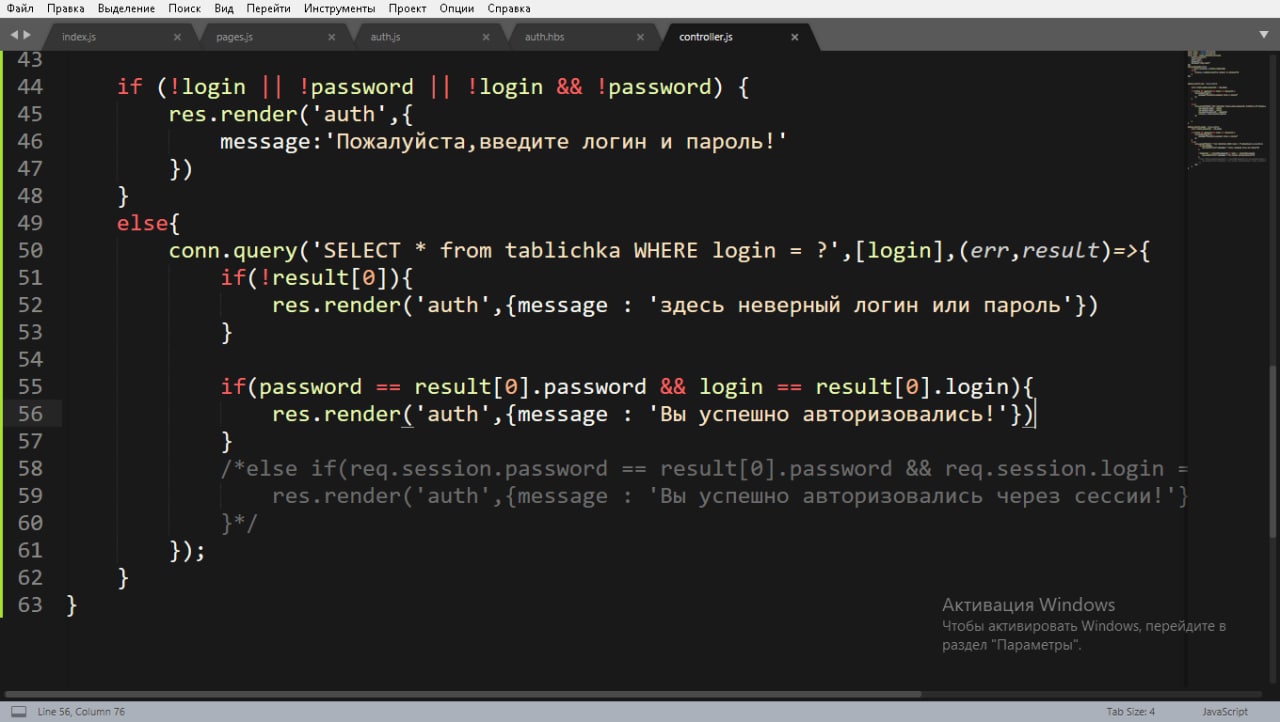Click line number 44 in gutter
The height and width of the screenshot is (722, 1280).
point(30,87)
